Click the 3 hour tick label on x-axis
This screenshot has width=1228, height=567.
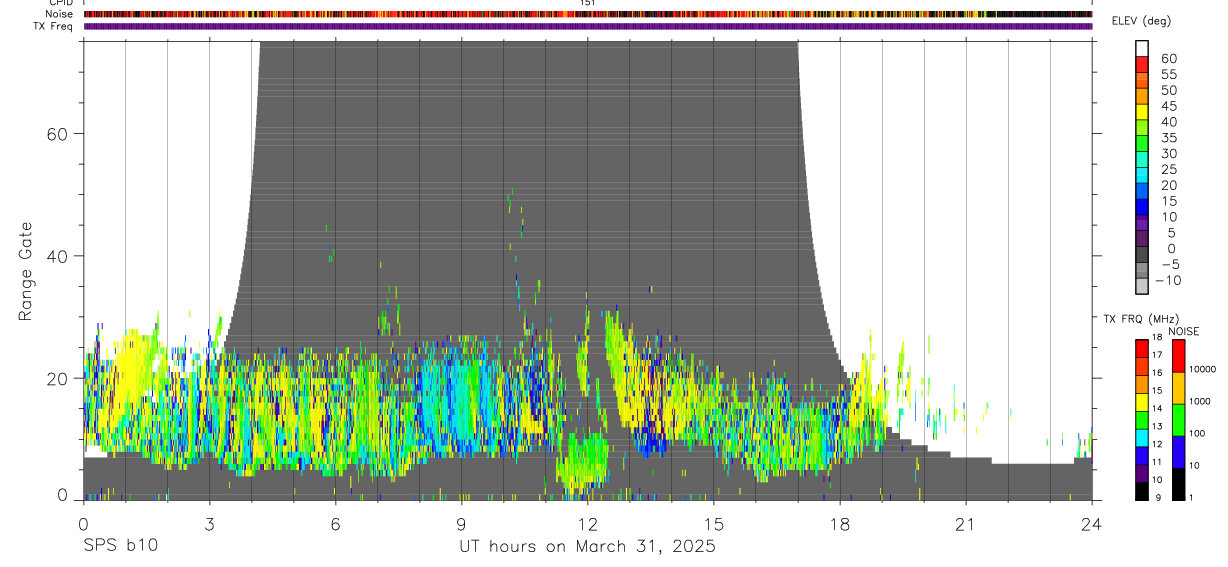pyautogui.click(x=209, y=523)
